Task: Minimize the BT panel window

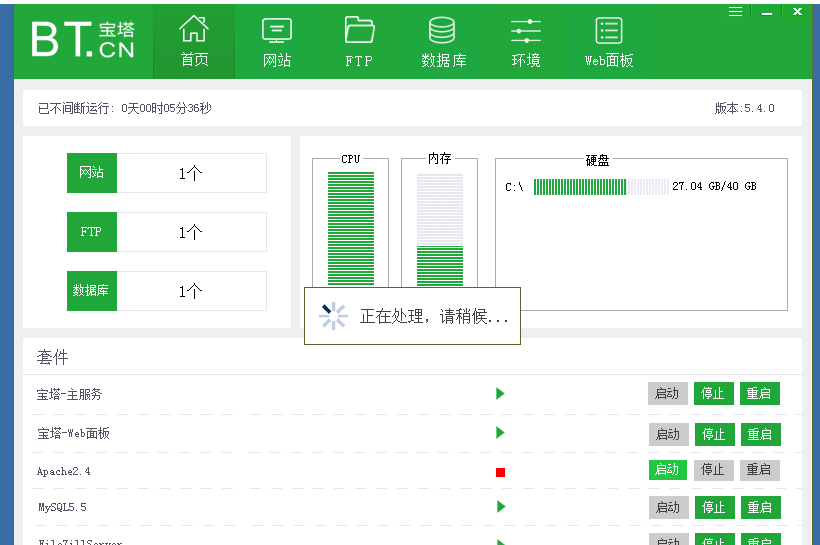Action: [767, 12]
